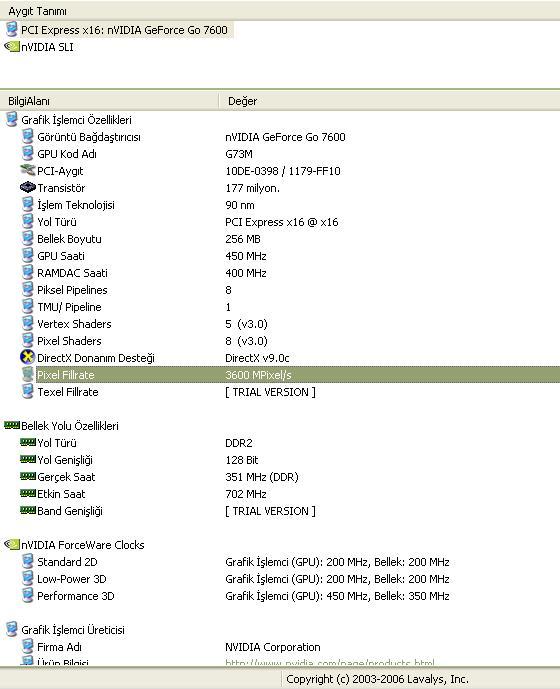Viewport: 560px width, 689px height.
Task: Select the nVIDIA SLI device entry
Action: [47, 47]
